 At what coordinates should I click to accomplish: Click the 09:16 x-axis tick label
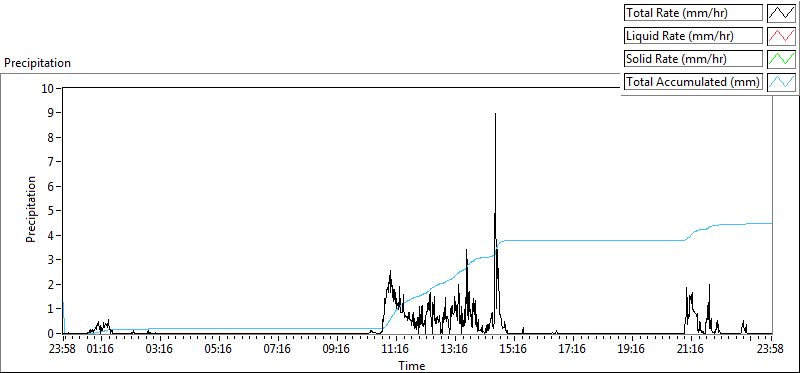[x=337, y=349]
